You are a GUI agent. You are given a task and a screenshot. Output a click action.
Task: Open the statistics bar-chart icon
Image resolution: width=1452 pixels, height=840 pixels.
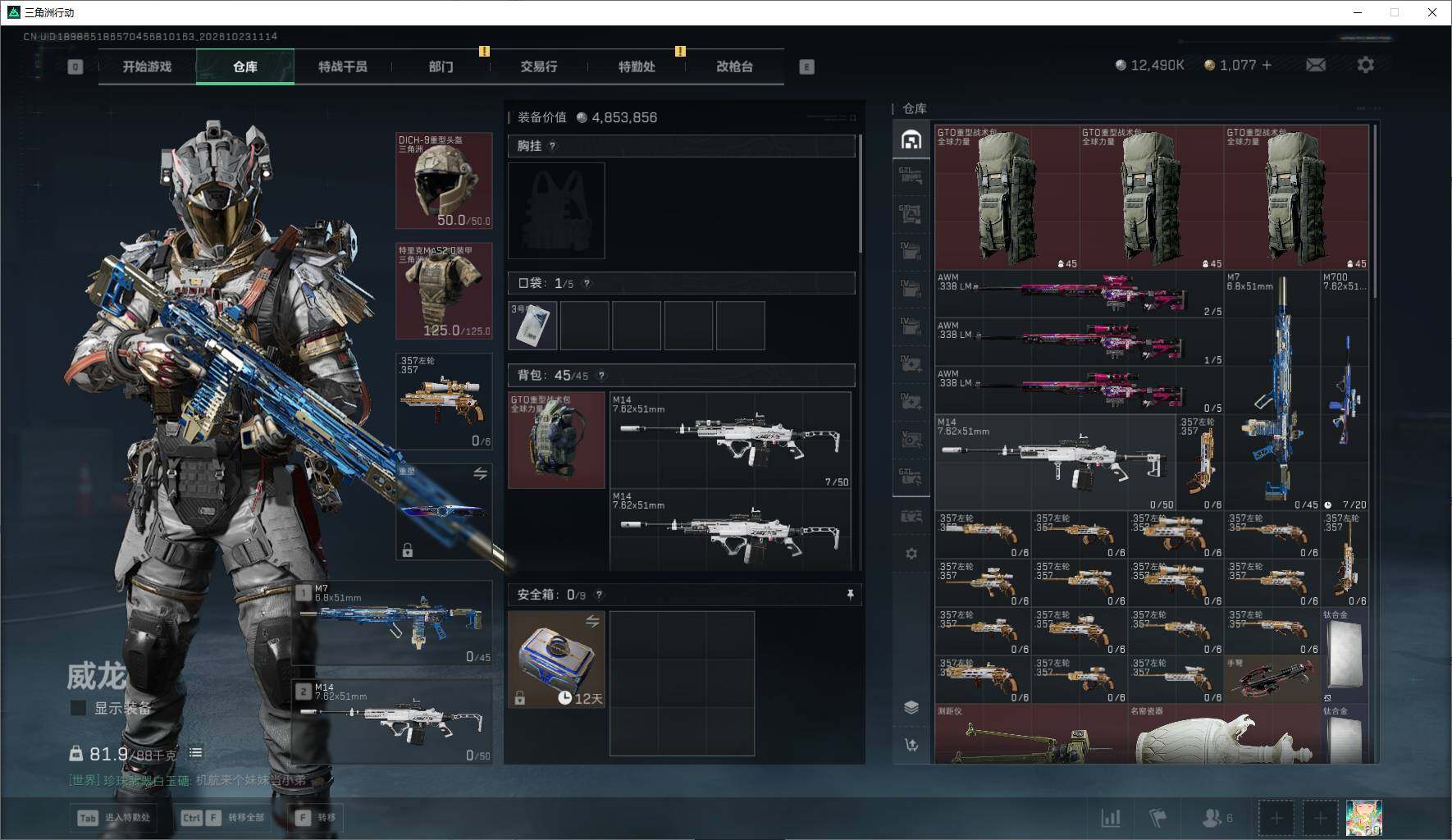click(x=1111, y=818)
